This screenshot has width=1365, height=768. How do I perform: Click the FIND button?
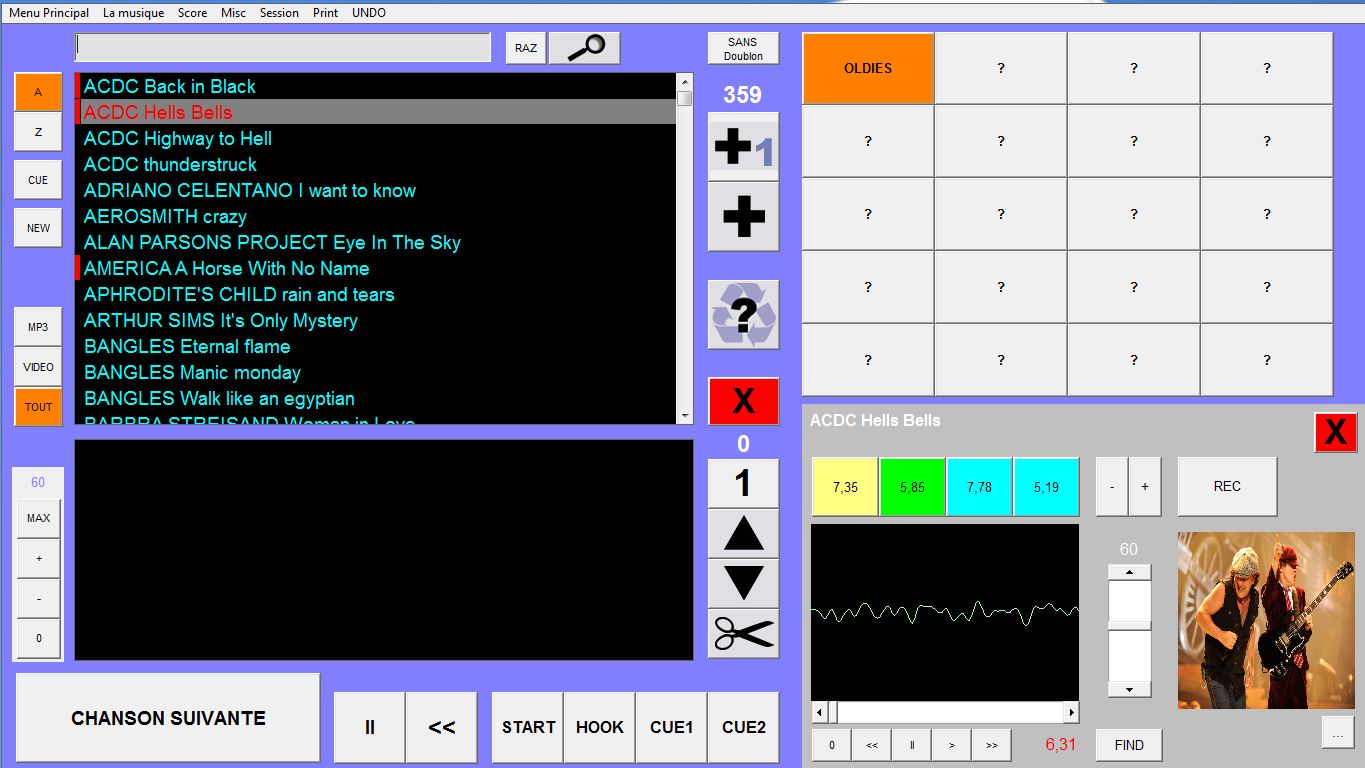pos(1129,745)
